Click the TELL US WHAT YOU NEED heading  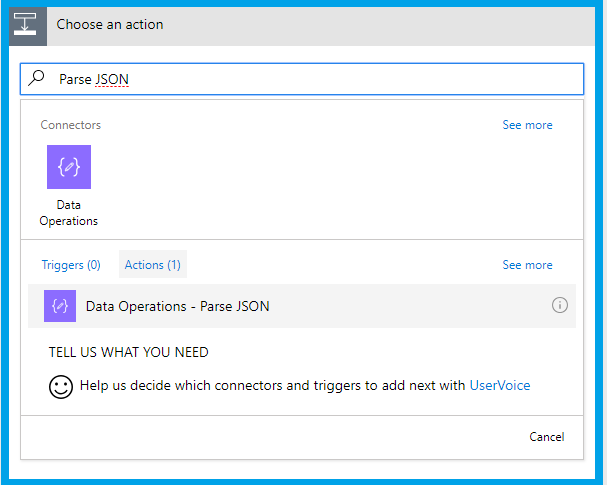pyautogui.click(x=129, y=352)
